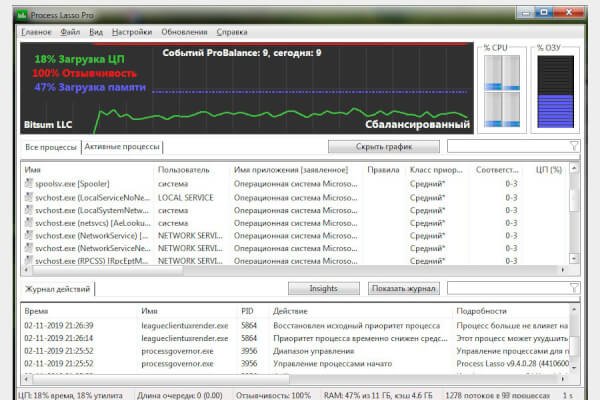The image size is (600, 400).
Task: Click the Сбалансированный power plan label
Action: pyautogui.click(x=417, y=124)
